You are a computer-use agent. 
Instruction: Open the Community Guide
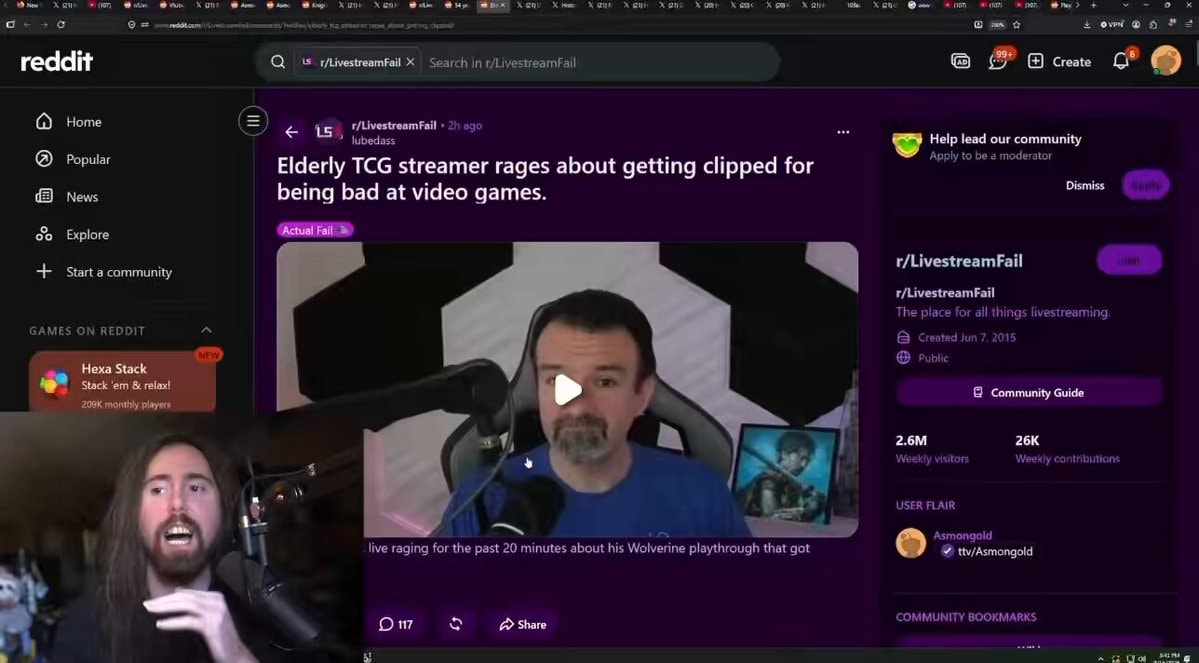(1029, 392)
